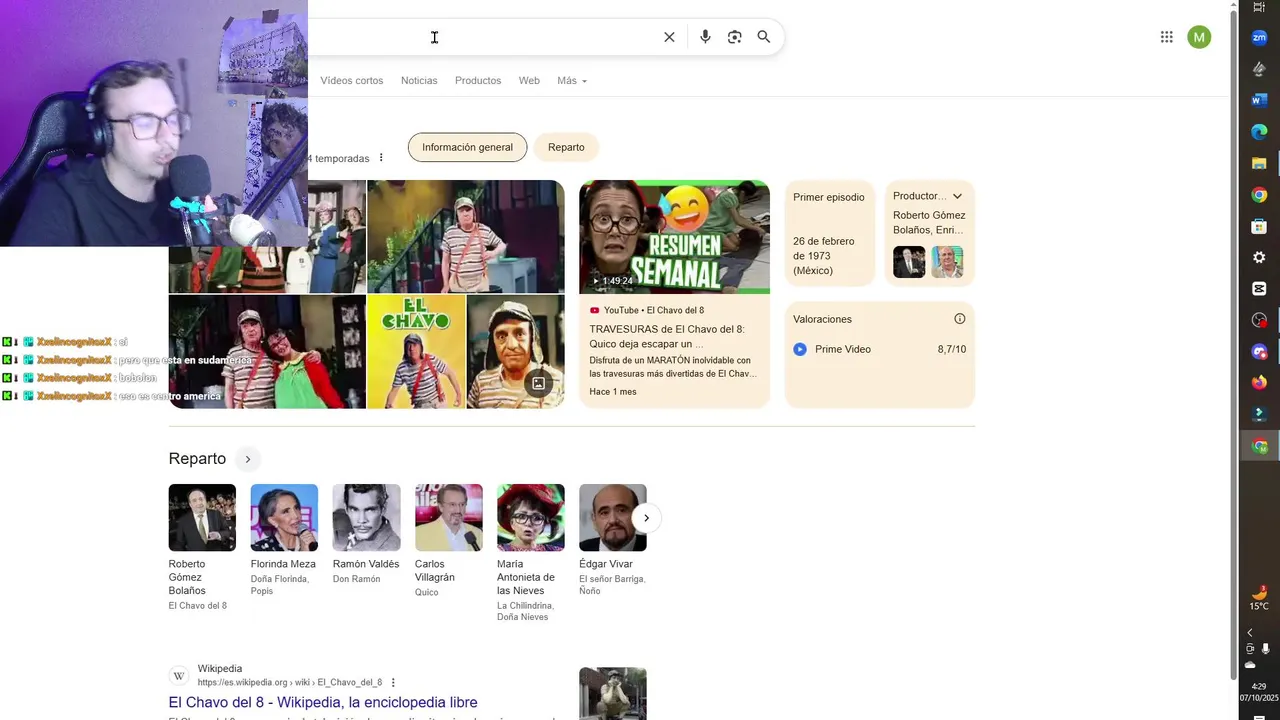Open cast member Roberto Gómez Bolaños
Screen dimensions: 1280x720
point(202,547)
